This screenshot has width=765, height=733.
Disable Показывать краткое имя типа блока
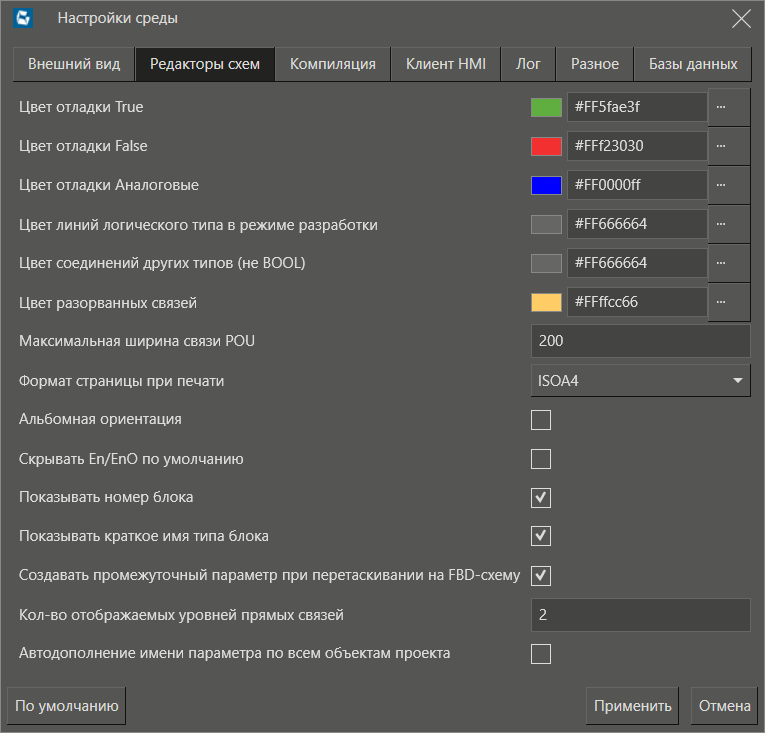(x=541, y=536)
